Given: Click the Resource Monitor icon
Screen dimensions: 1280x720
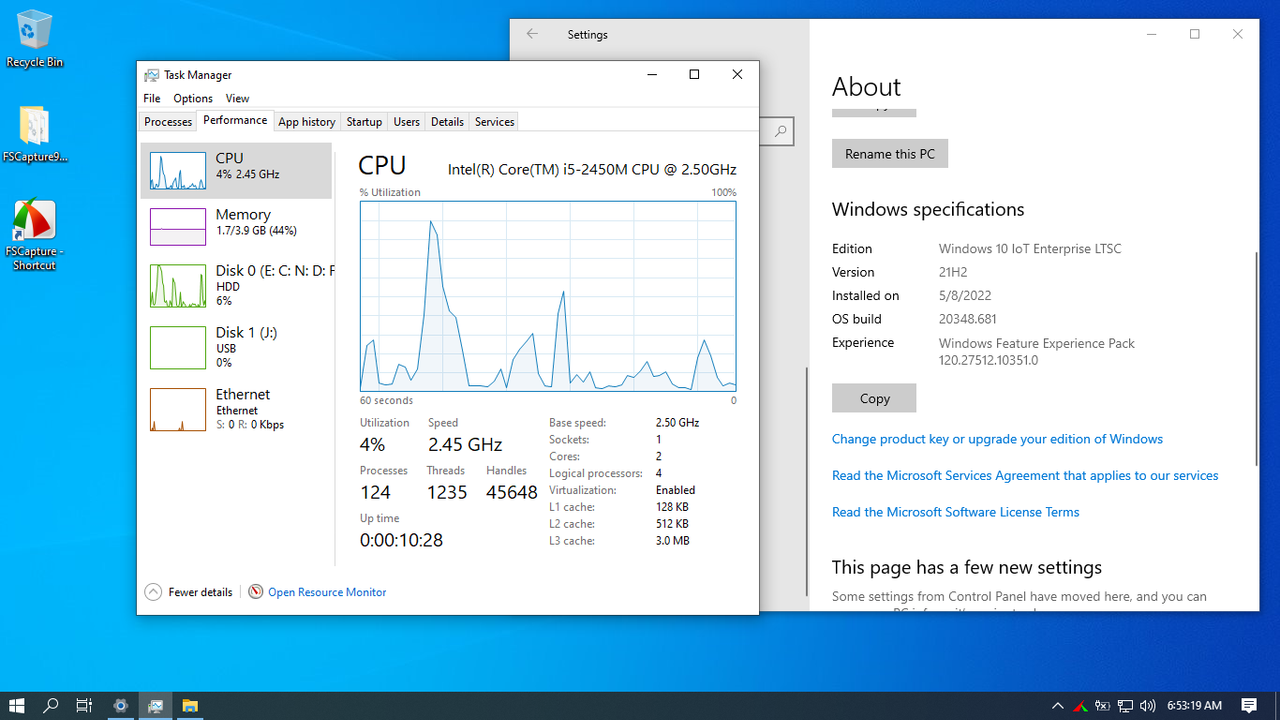Looking at the screenshot, I should pyautogui.click(x=256, y=592).
